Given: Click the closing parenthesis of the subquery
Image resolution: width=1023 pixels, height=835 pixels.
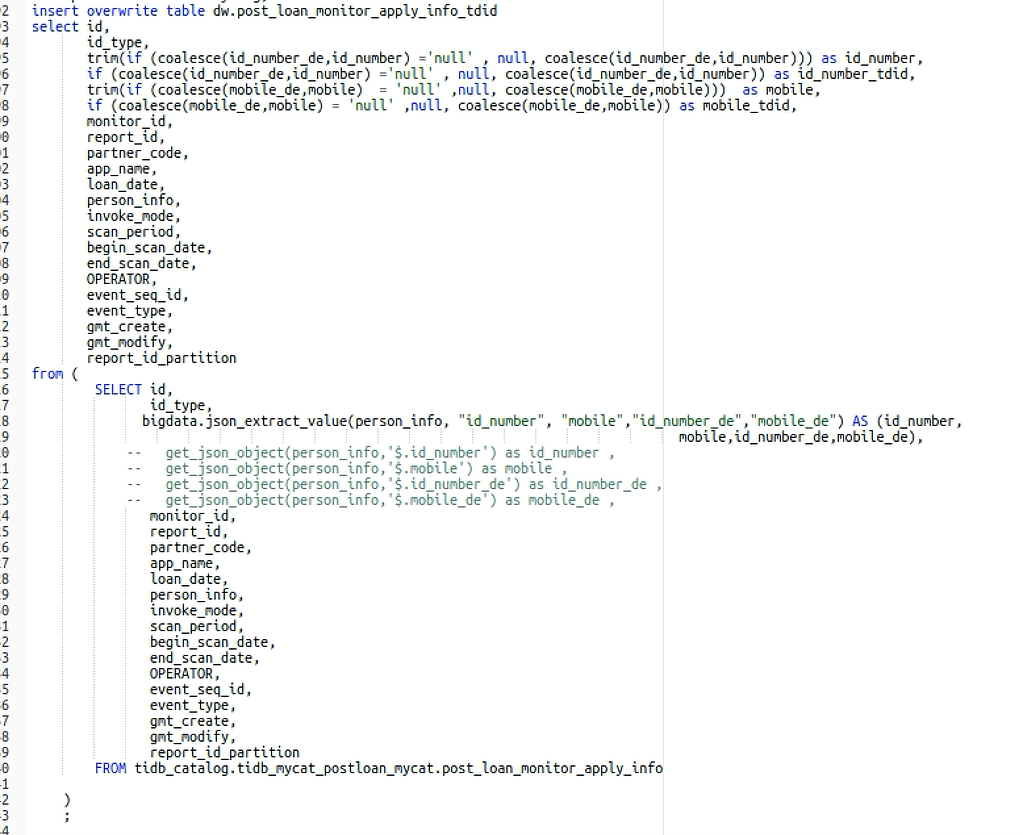Looking at the screenshot, I should pos(67,800).
